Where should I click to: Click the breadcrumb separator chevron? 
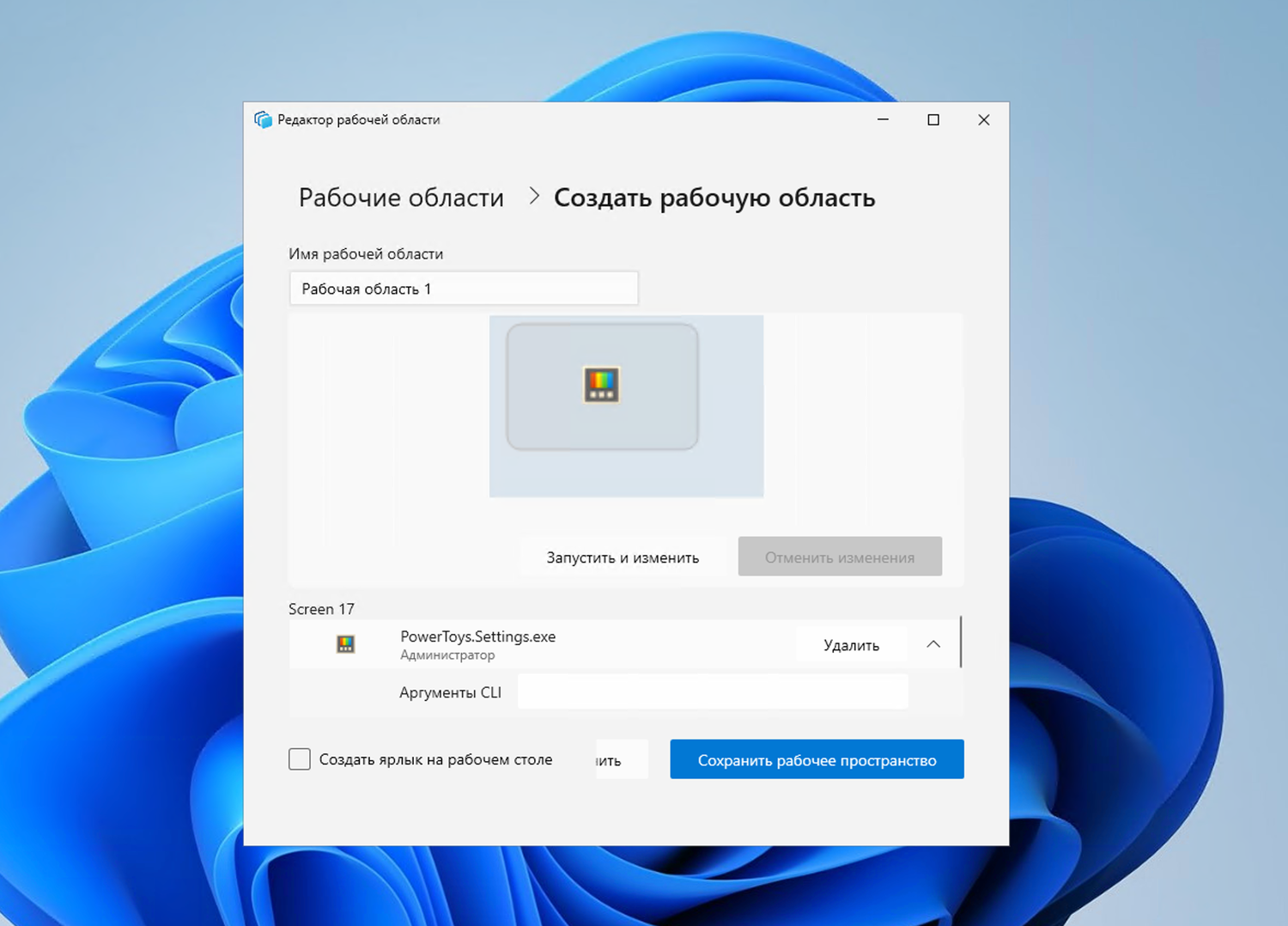(x=534, y=197)
